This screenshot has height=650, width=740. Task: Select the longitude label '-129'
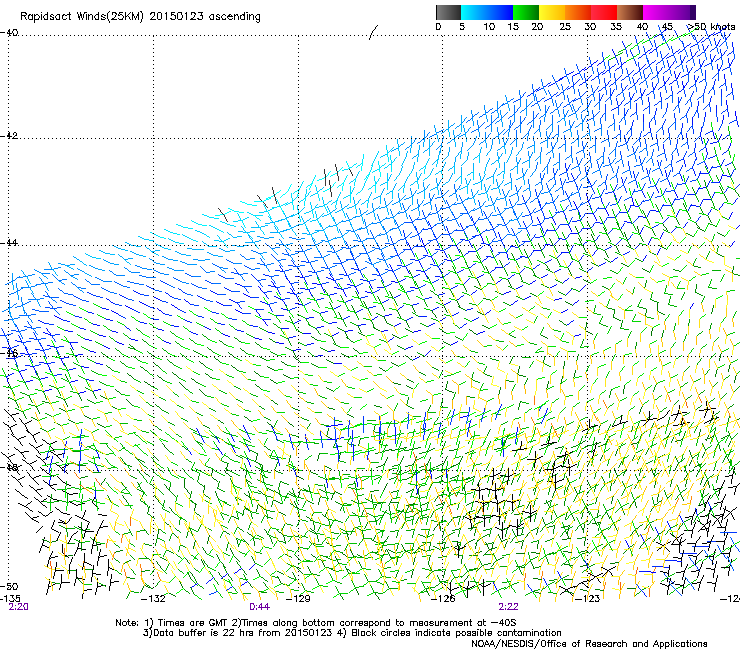coord(298,599)
